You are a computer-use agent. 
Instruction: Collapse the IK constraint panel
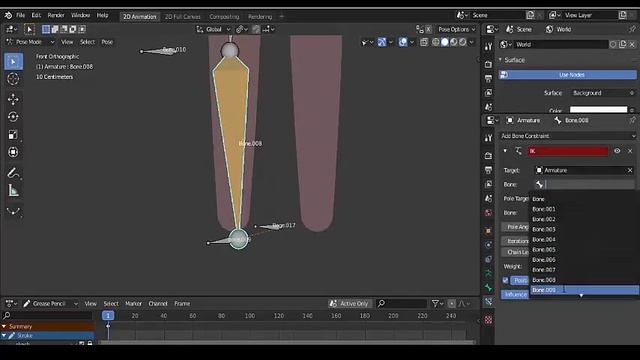pos(505,151)
